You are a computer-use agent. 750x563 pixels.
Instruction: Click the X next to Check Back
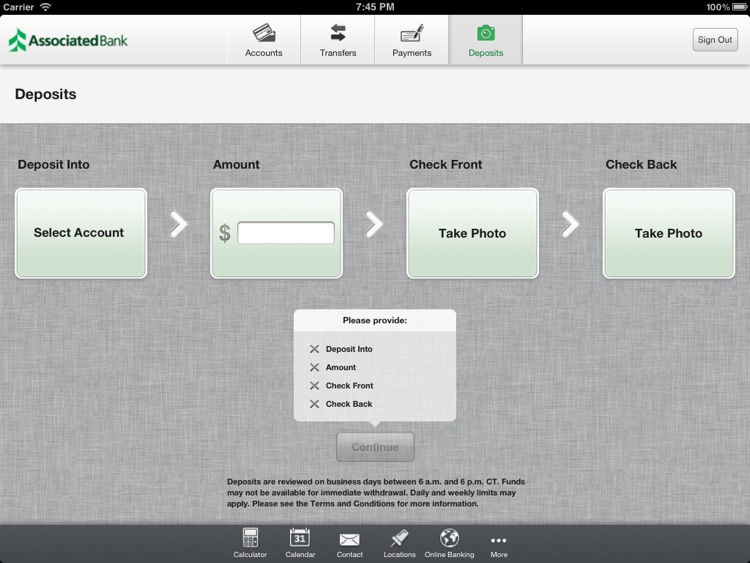coord(314,404)
